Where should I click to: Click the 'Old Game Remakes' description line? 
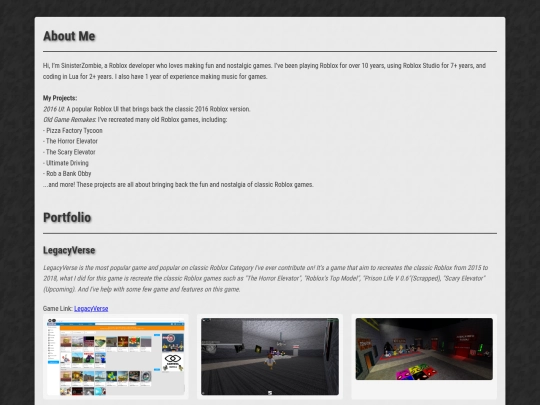[x=135, y=120]
